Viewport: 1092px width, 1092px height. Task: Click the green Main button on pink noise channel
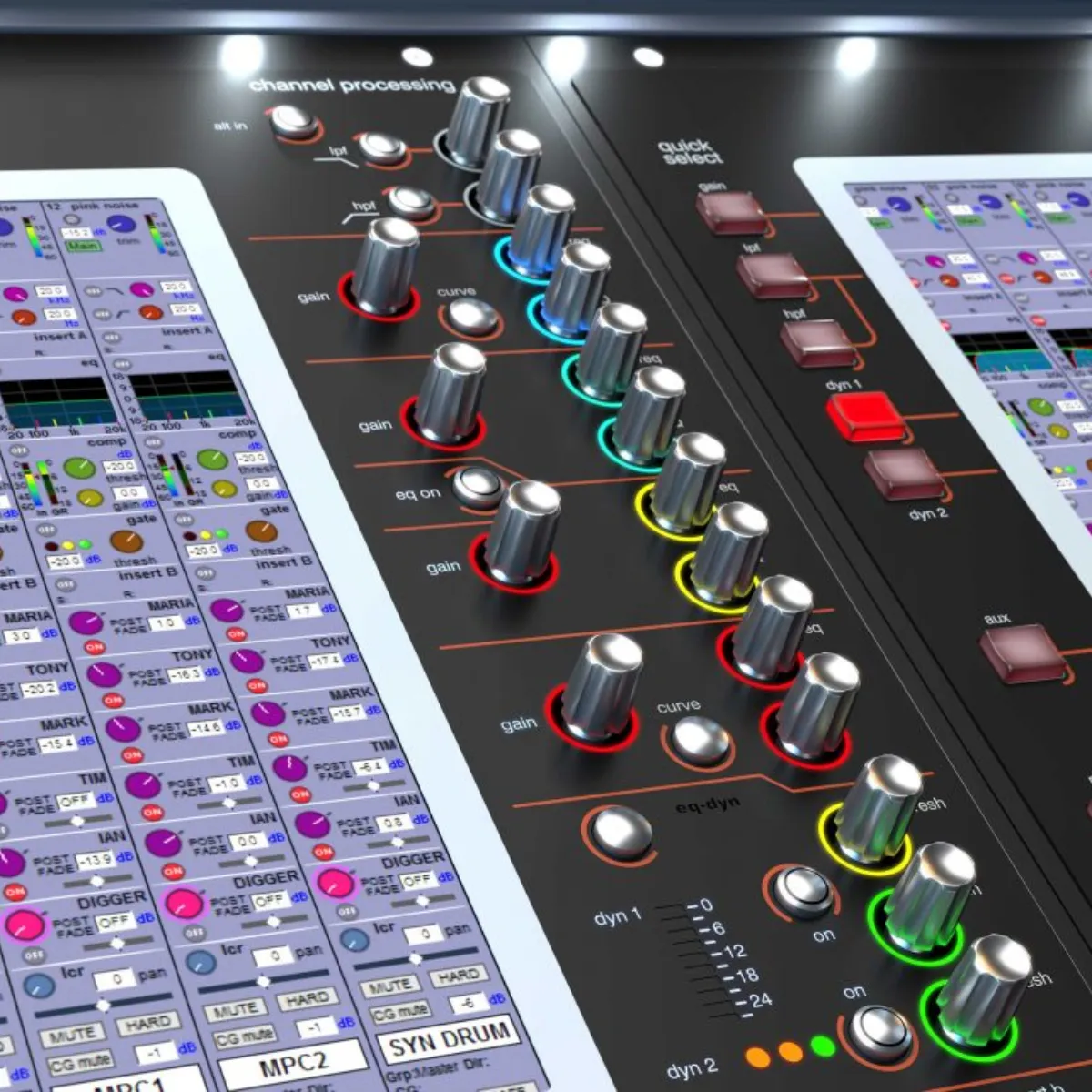(x=85, y=246)
